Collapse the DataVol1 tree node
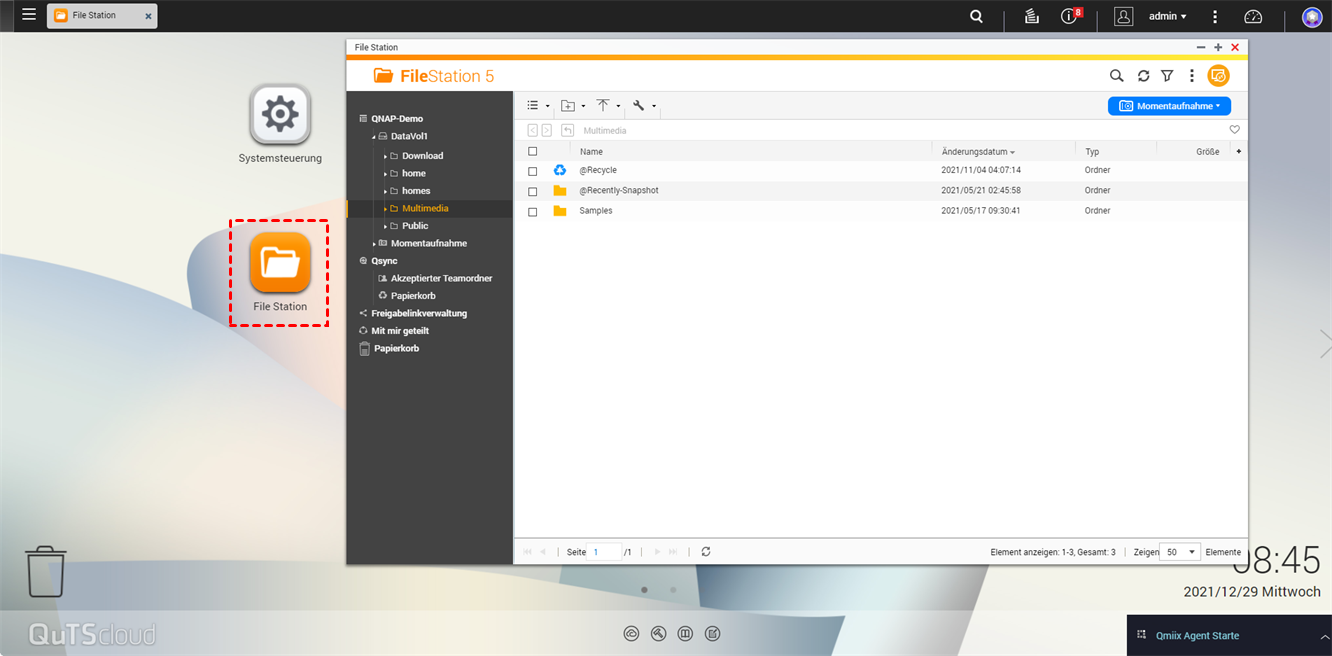The width and height of the screenshot is (1332, 656). [374, 136]
